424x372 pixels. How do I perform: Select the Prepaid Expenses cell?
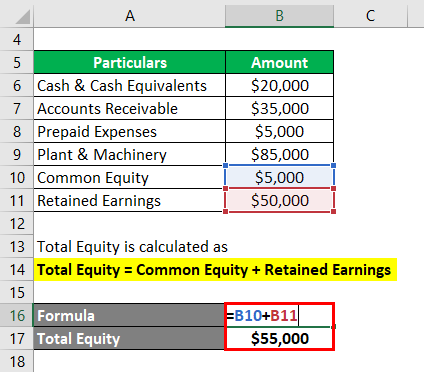point(129,131)
